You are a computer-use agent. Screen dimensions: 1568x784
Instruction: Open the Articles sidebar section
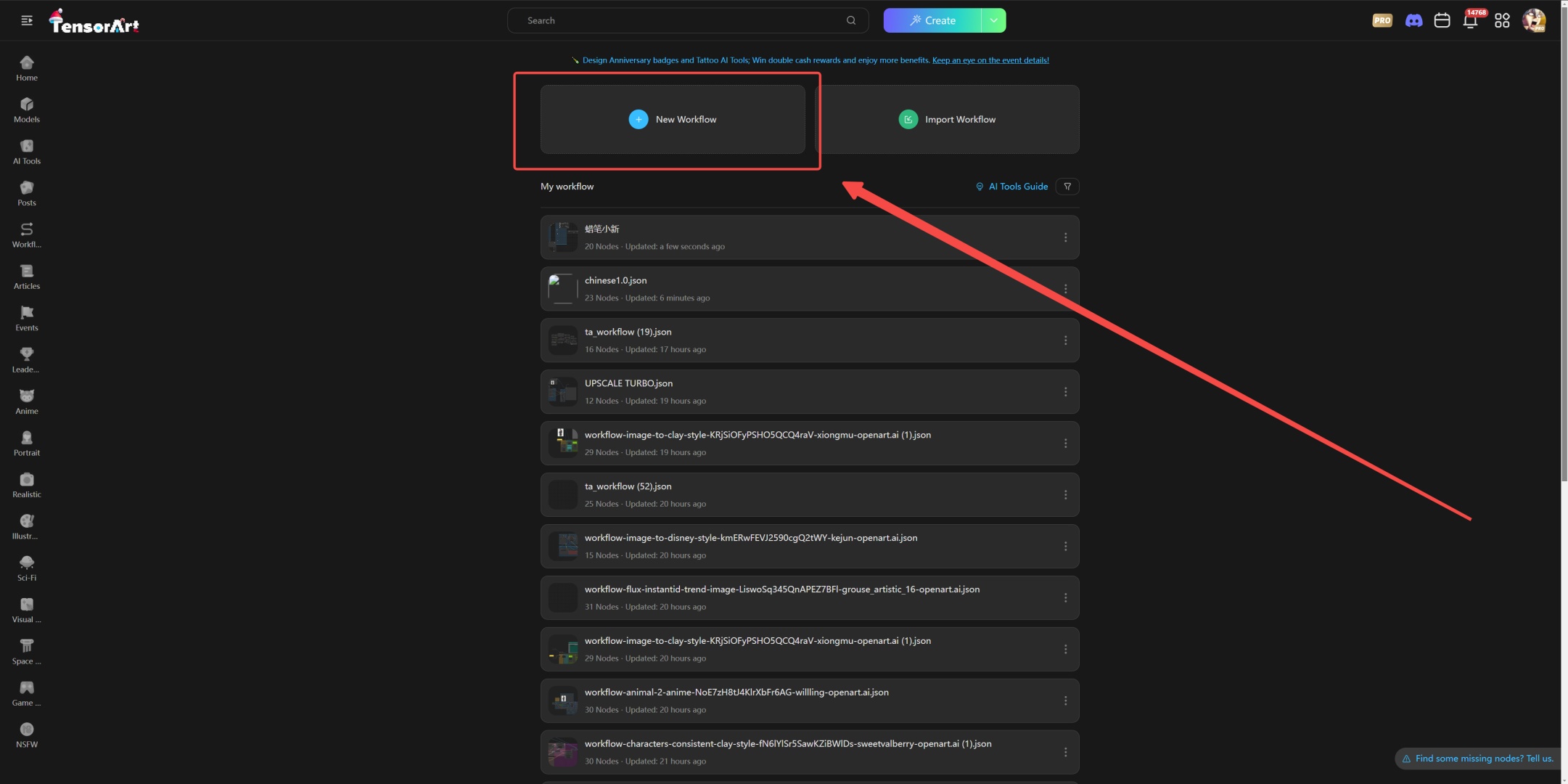pos(27,277)
